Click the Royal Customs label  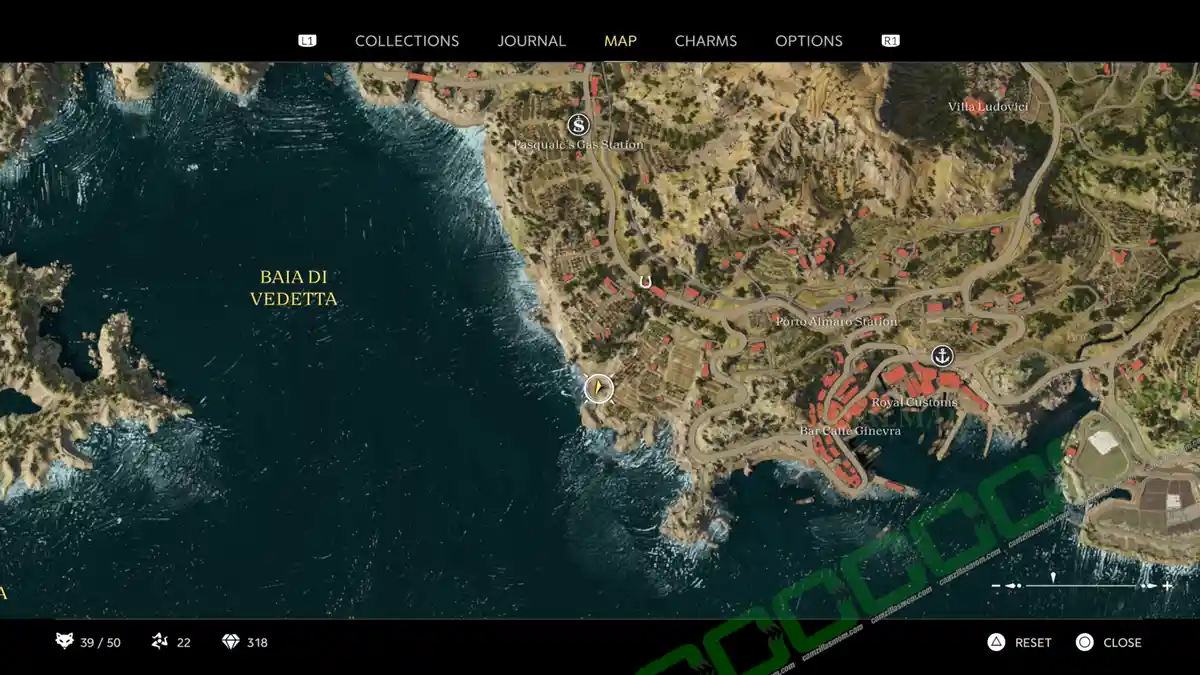coord(914,402)
